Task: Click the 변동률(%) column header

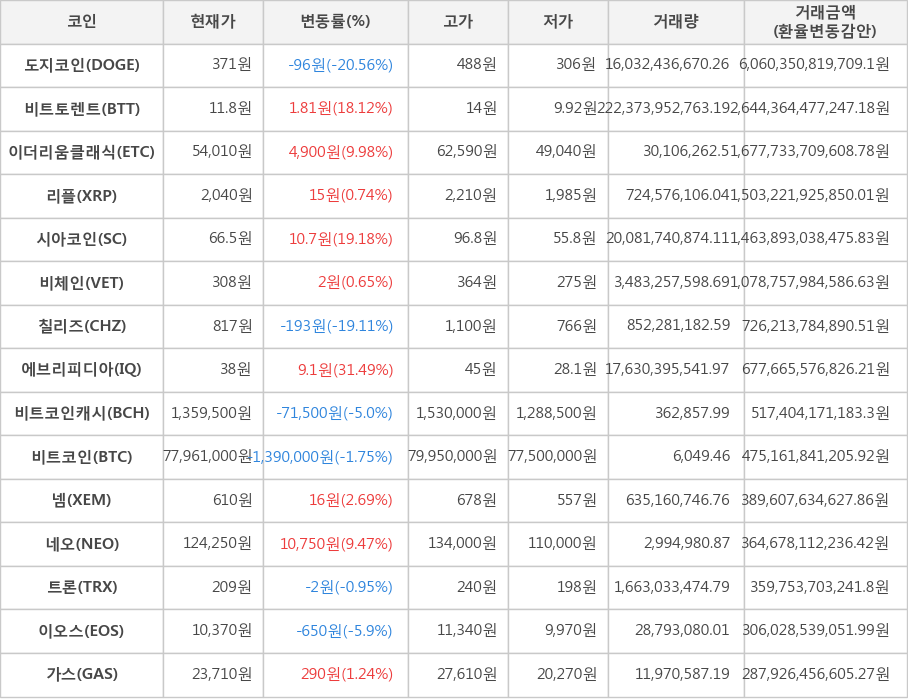Action: 335,21
